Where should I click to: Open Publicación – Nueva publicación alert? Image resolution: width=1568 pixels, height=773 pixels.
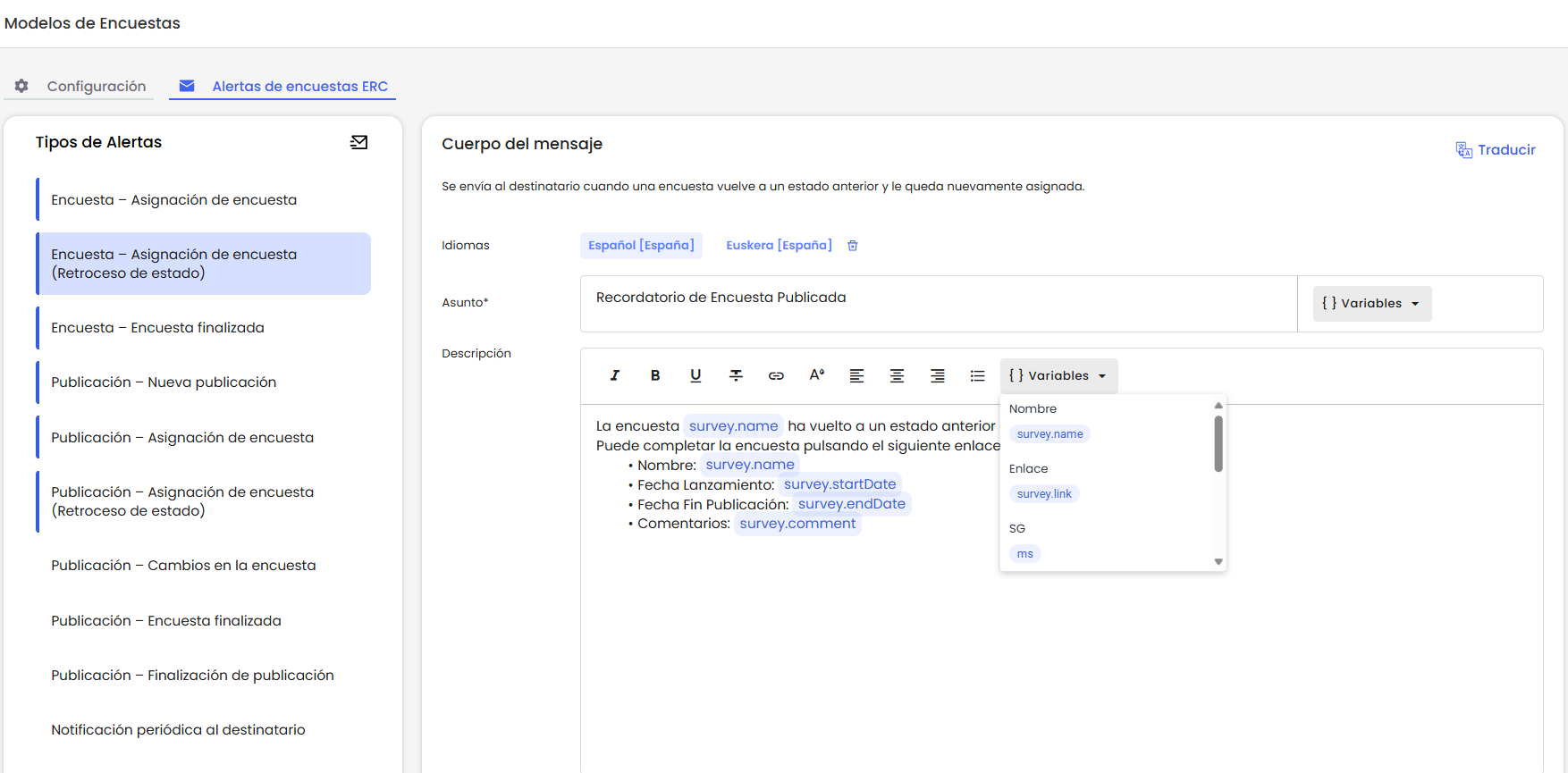(164, 382)
